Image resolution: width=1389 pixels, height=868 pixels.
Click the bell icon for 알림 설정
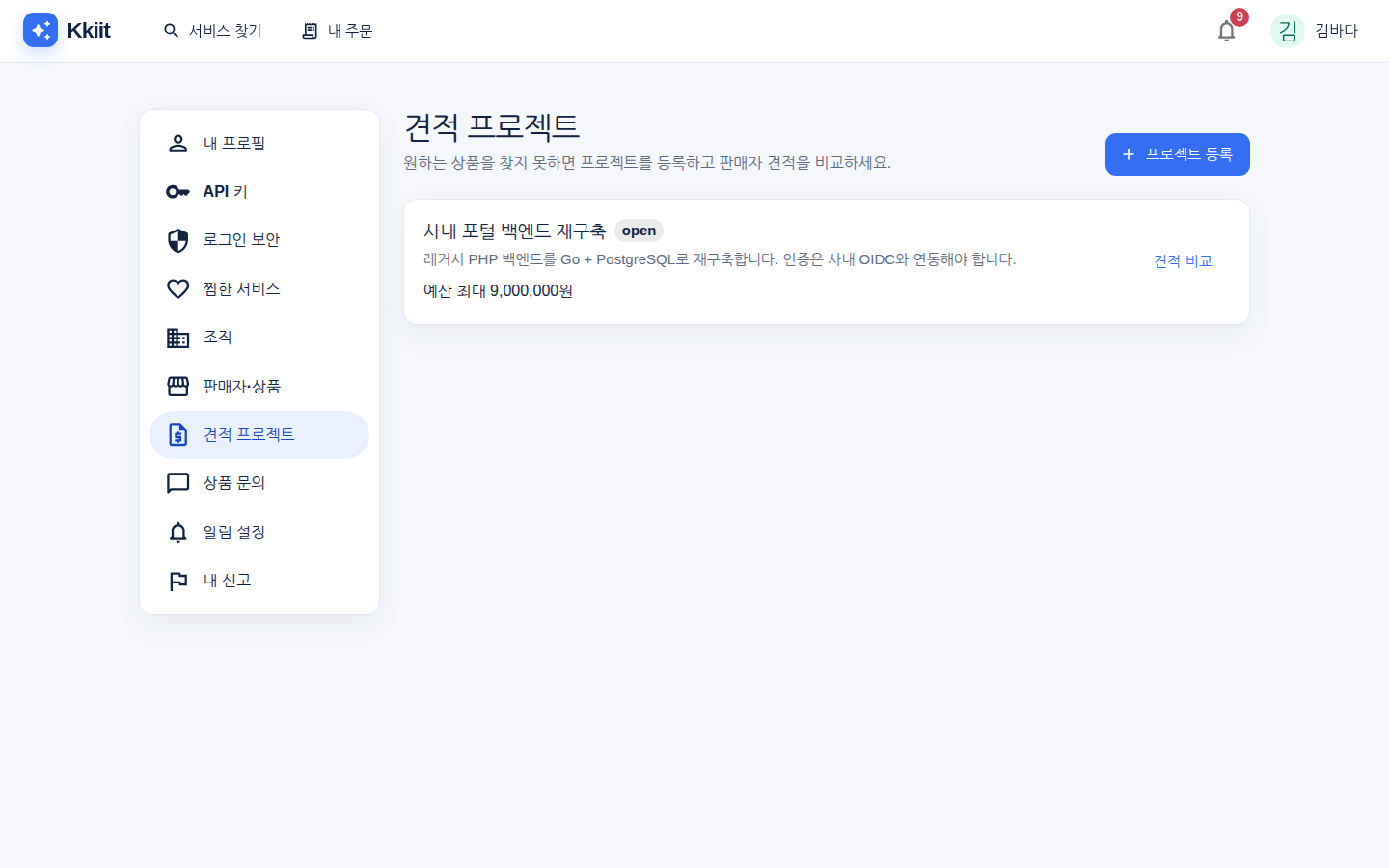pyautogui.click(x=178, y=531)
